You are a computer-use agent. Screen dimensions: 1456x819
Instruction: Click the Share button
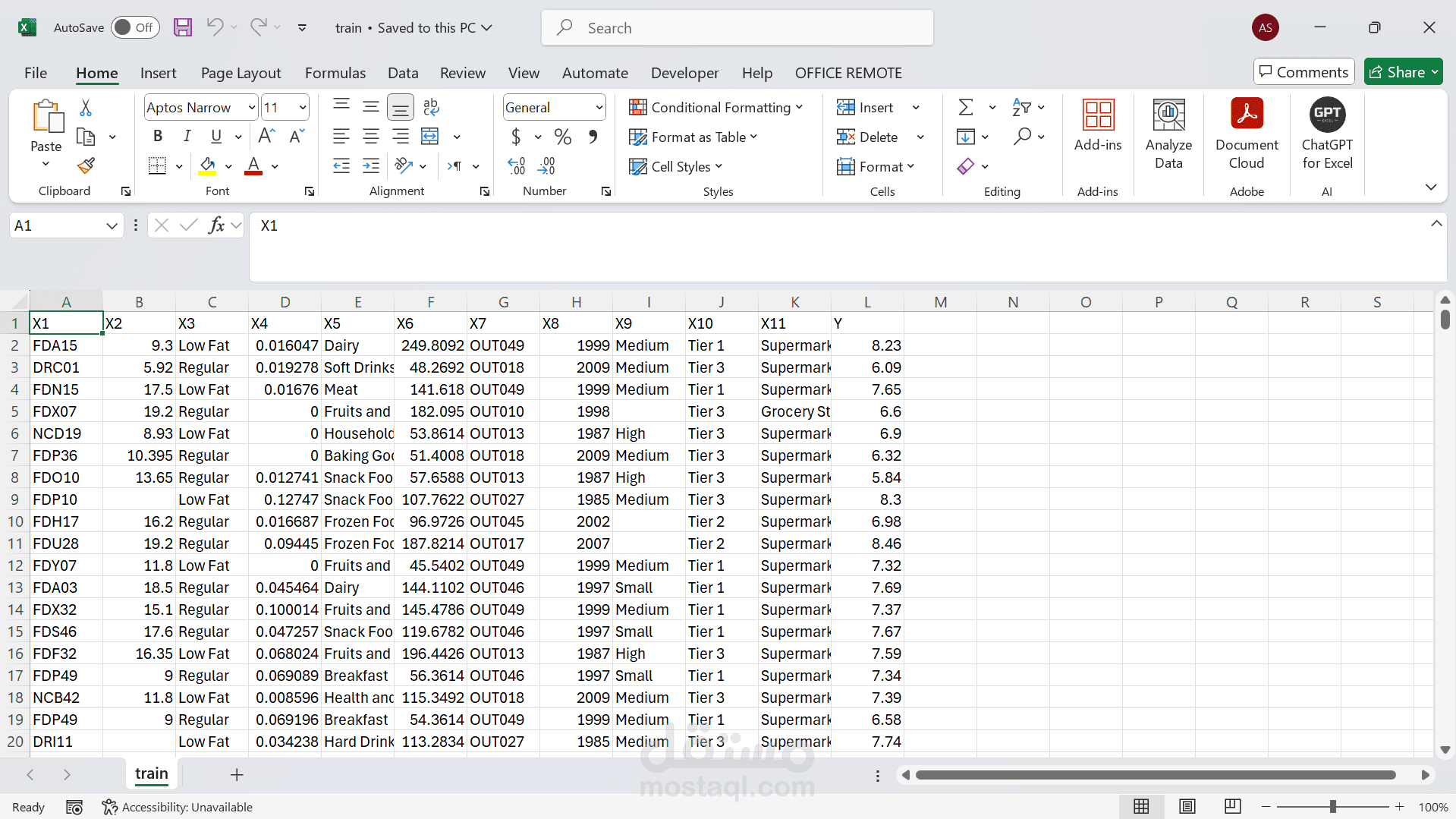point(1402,72)
